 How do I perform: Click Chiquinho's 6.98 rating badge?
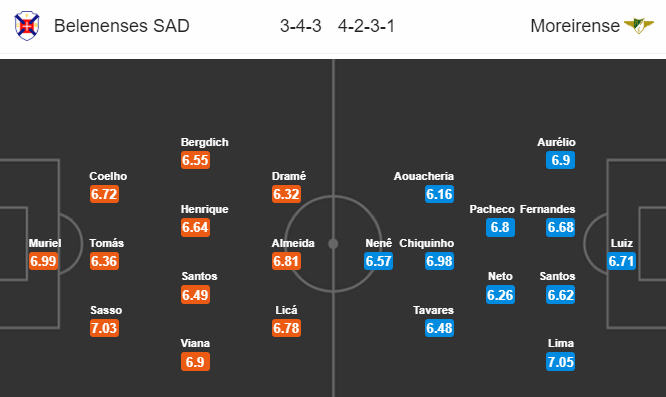click(440, 261)
